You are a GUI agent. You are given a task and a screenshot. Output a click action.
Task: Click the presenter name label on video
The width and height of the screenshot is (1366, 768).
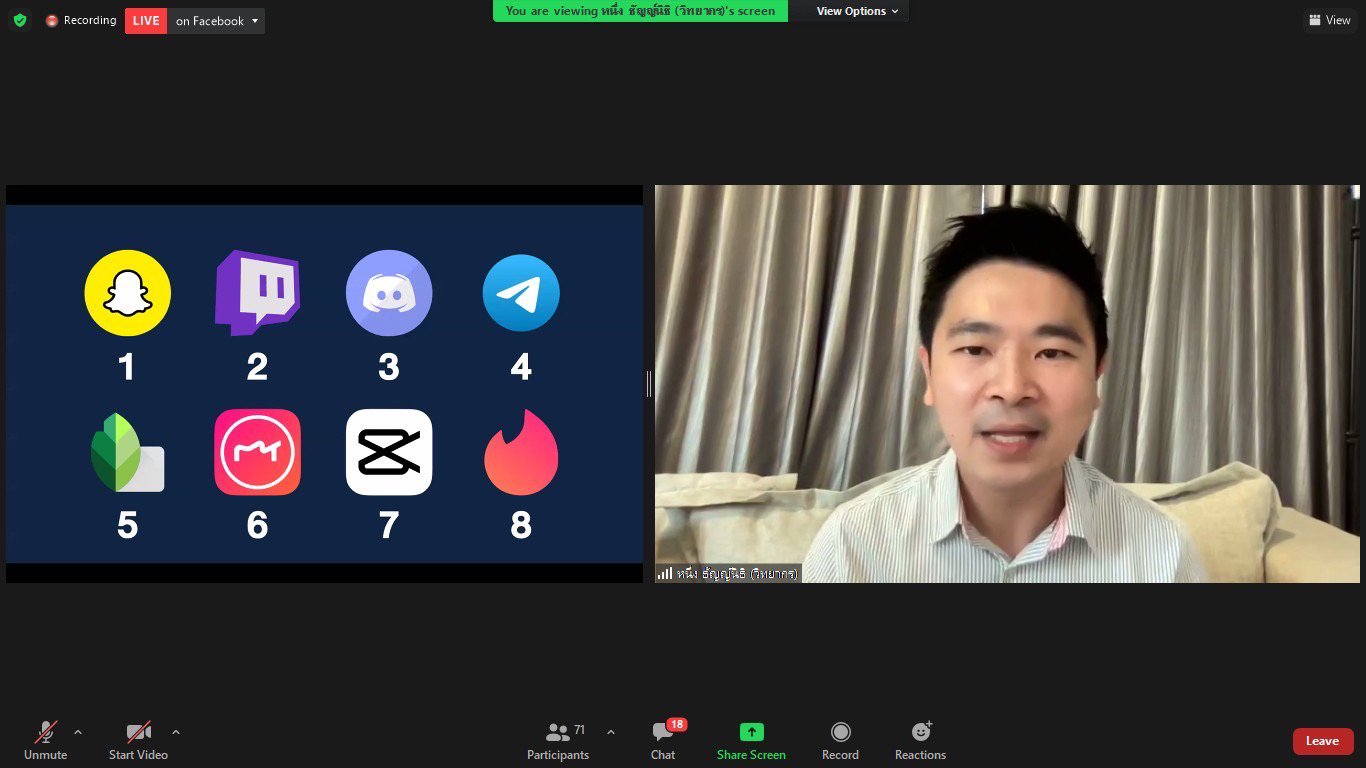728,574
